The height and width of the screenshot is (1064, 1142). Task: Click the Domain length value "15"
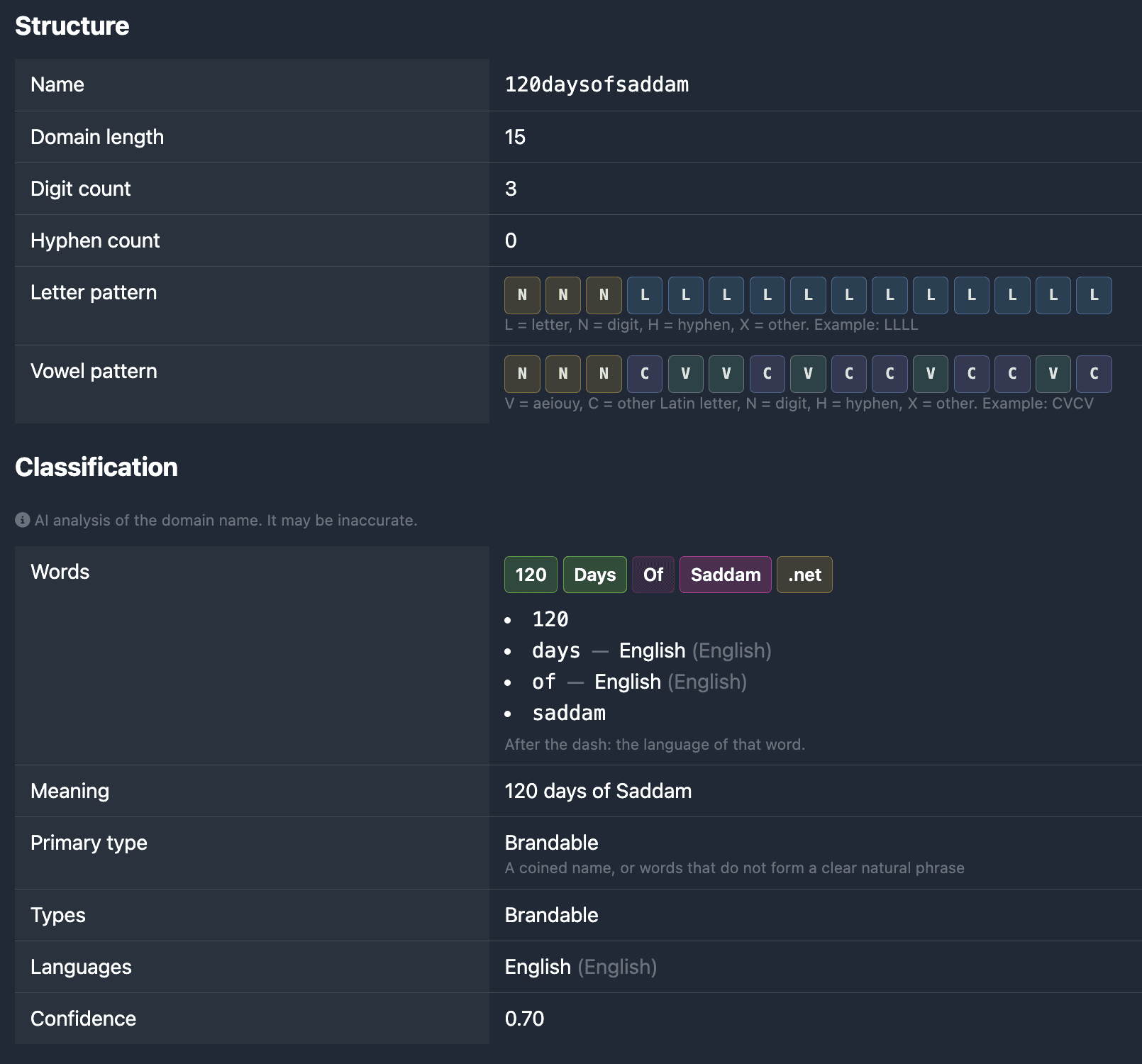[x=515, y=137]
